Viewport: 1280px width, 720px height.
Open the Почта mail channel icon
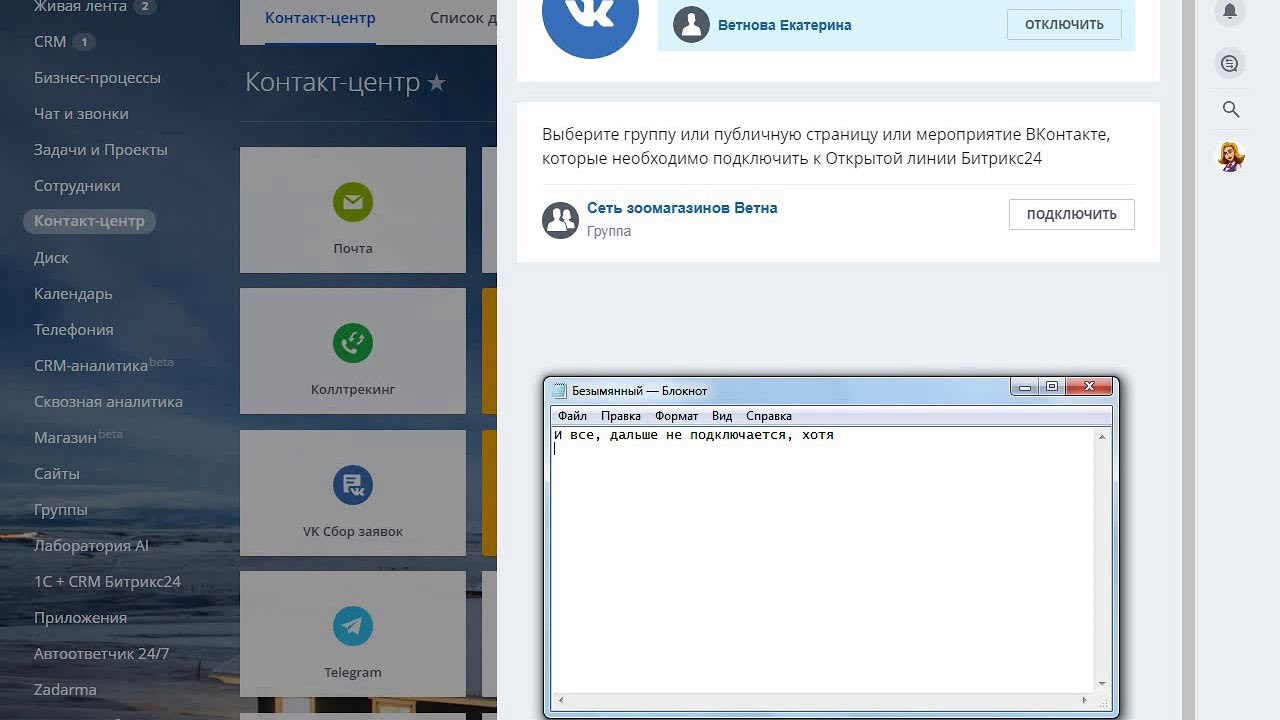[353, 202]
